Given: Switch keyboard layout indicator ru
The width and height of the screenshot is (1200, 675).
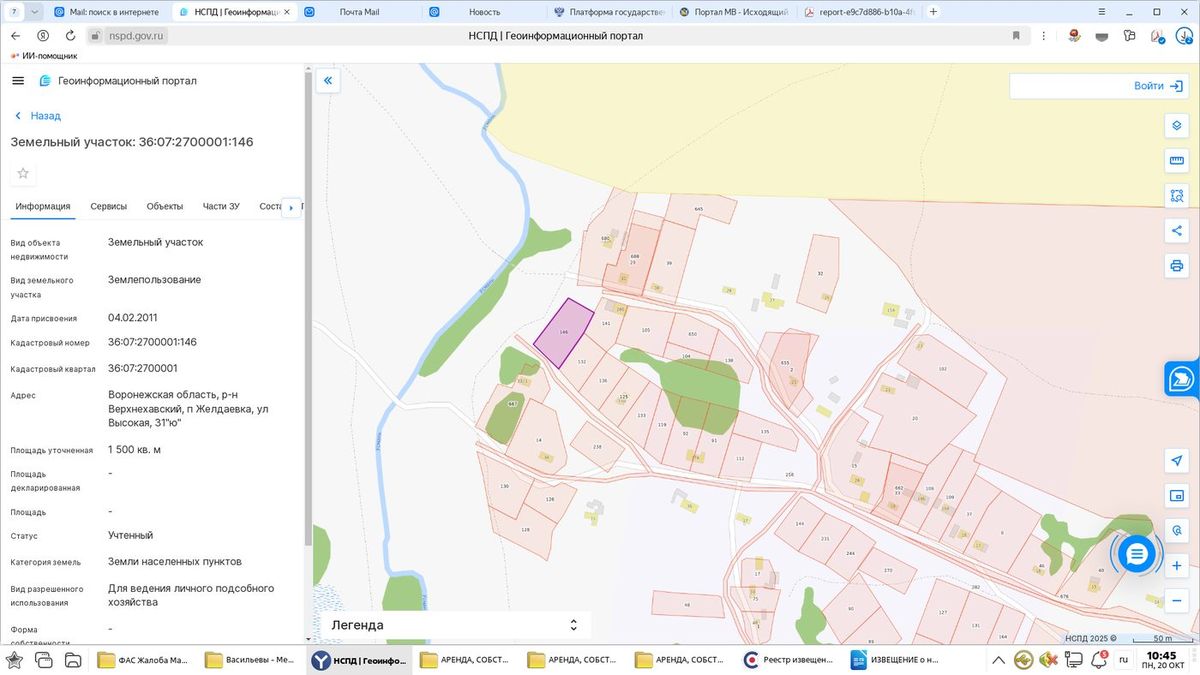Looking at the screenshot, I should [x=1123, y=660].
